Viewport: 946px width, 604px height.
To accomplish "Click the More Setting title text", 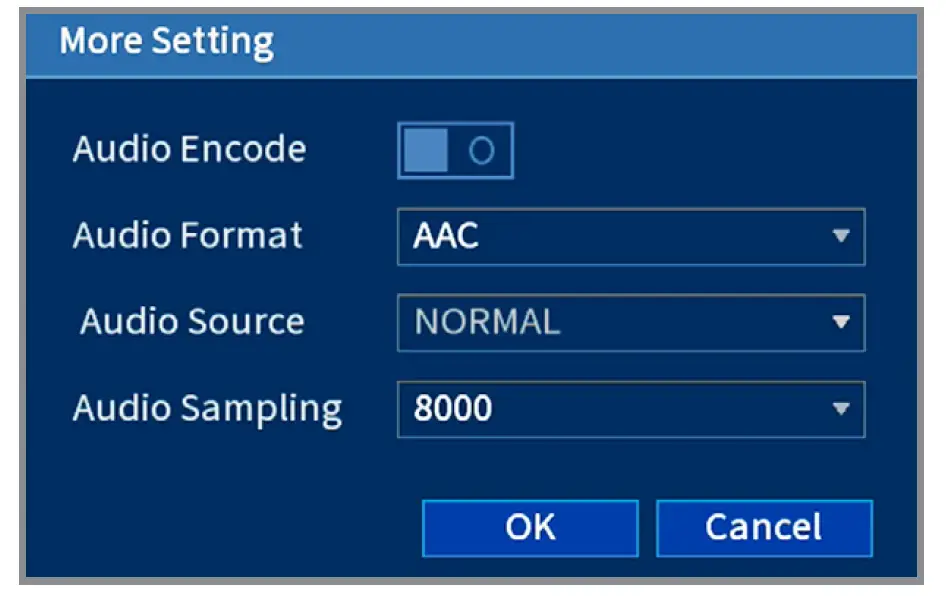I will pyautogui.click(x=166, y=43).
